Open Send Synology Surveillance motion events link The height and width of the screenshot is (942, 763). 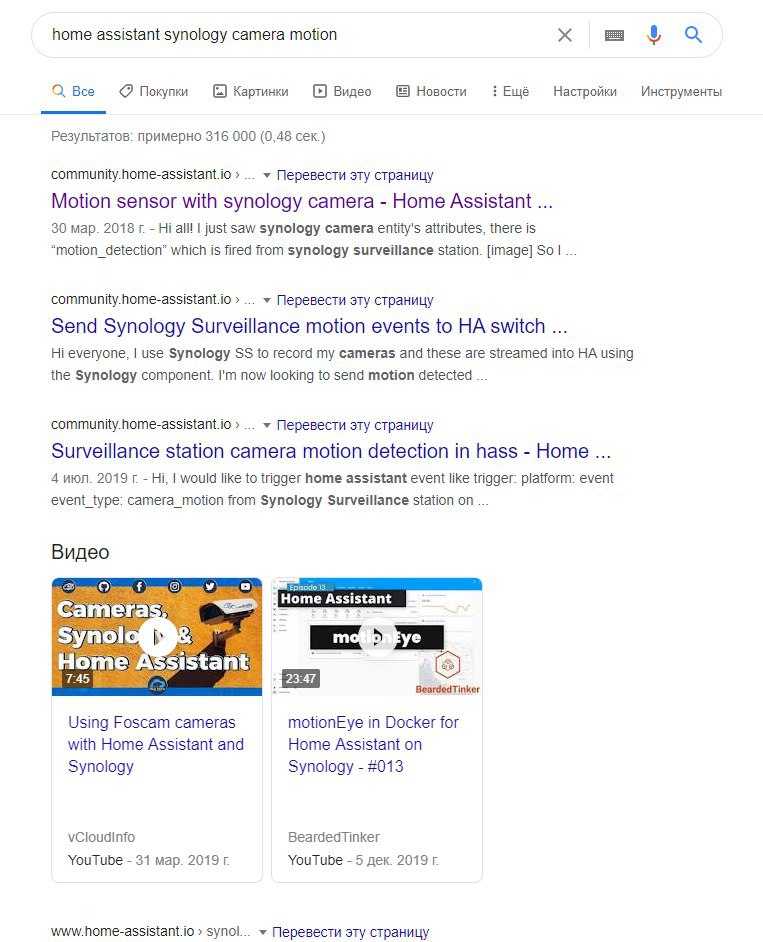(309, 326)
